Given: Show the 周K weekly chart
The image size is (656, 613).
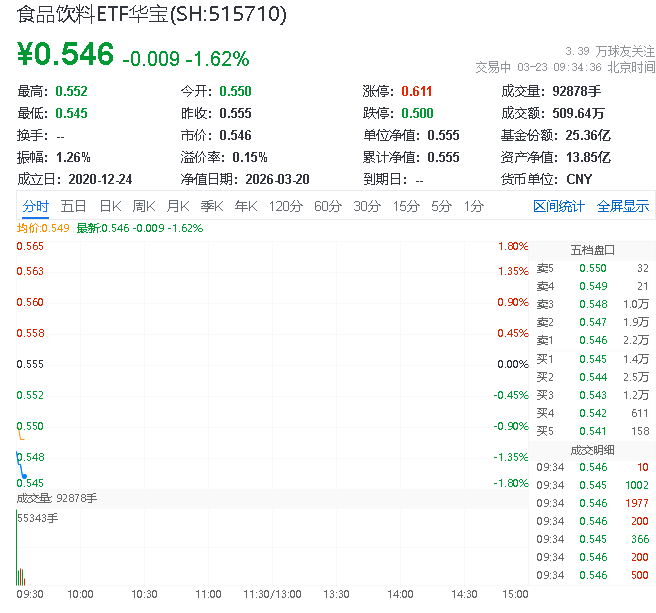Looking at the screenshot, I should pyautogui.click(x=144, y=206).
